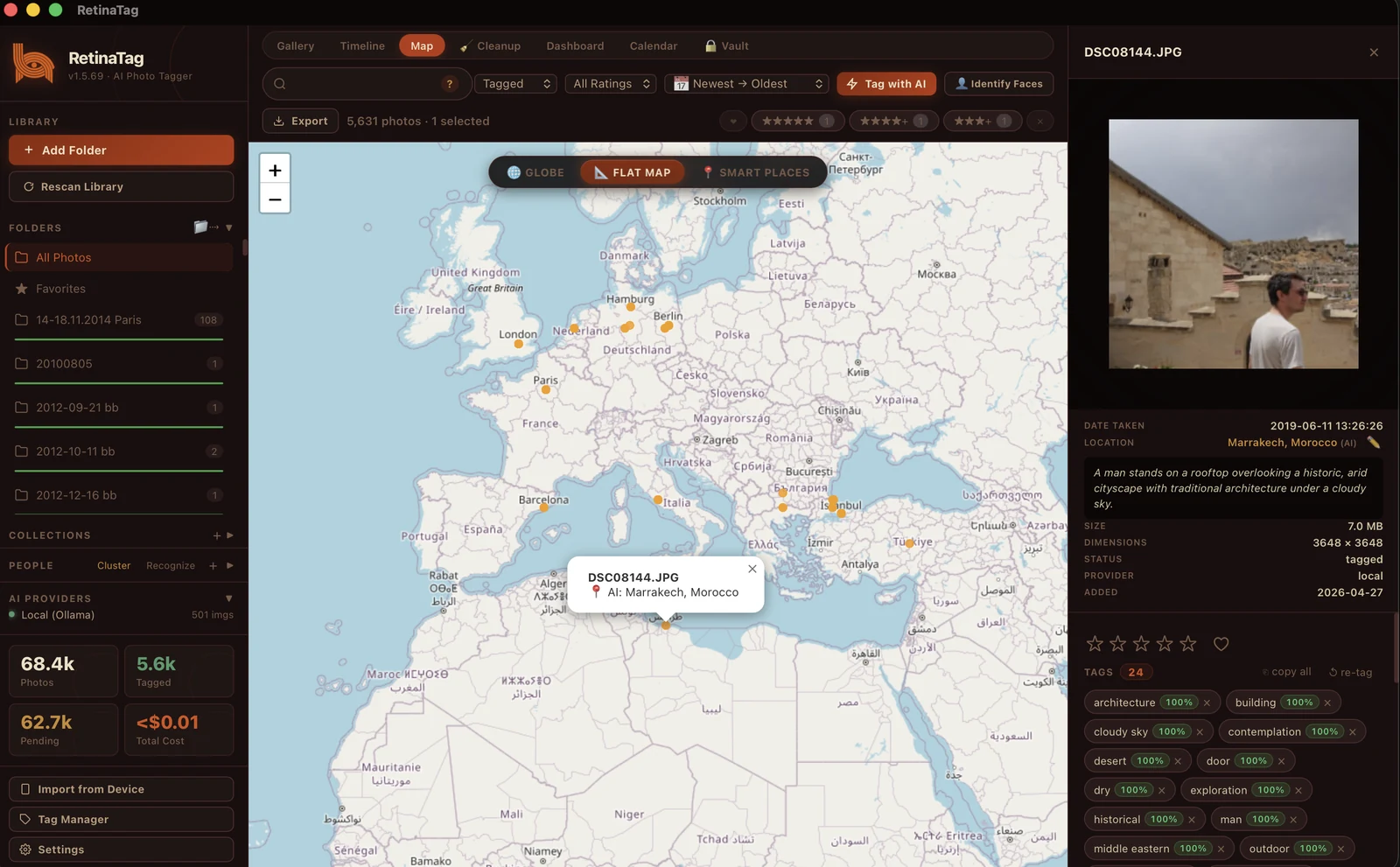Viewport: 1400px width, 867px height.
Task: Zoom in on the map
Action: click(x=275, y=170)
